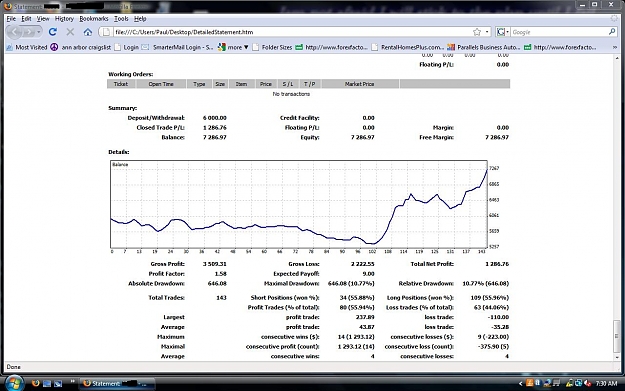Open the Login bookmark
625x391 pixels.
pyautogui.click(x=126, y=47)
